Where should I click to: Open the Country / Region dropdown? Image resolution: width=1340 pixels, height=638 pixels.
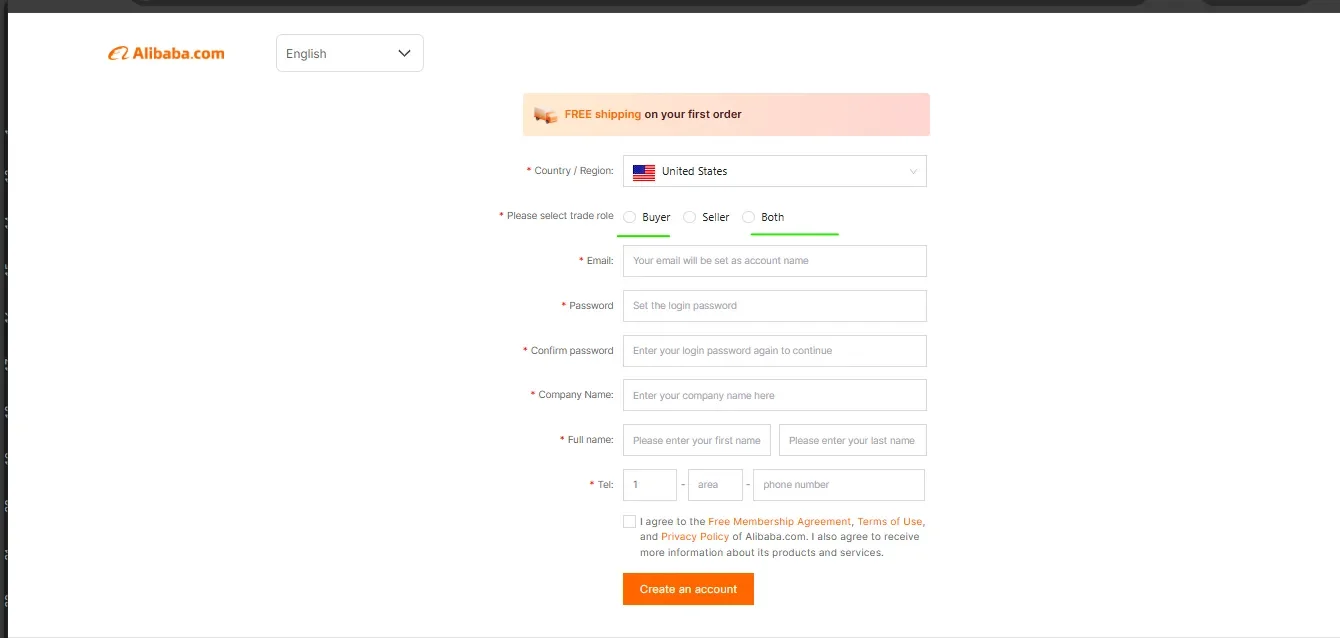[x=774, y=171]
